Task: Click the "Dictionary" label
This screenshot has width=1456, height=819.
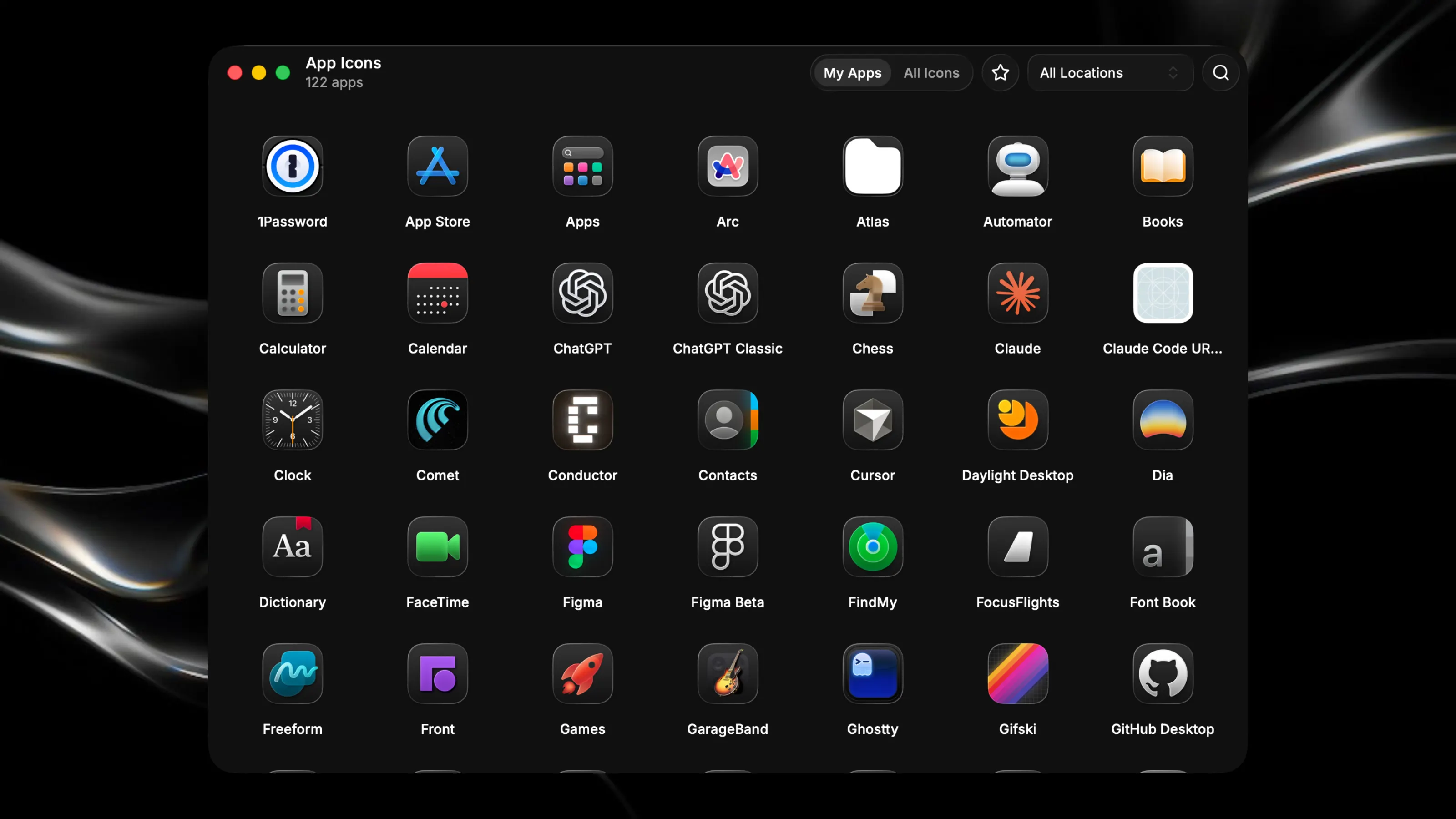Action: [x=292, y=602]
